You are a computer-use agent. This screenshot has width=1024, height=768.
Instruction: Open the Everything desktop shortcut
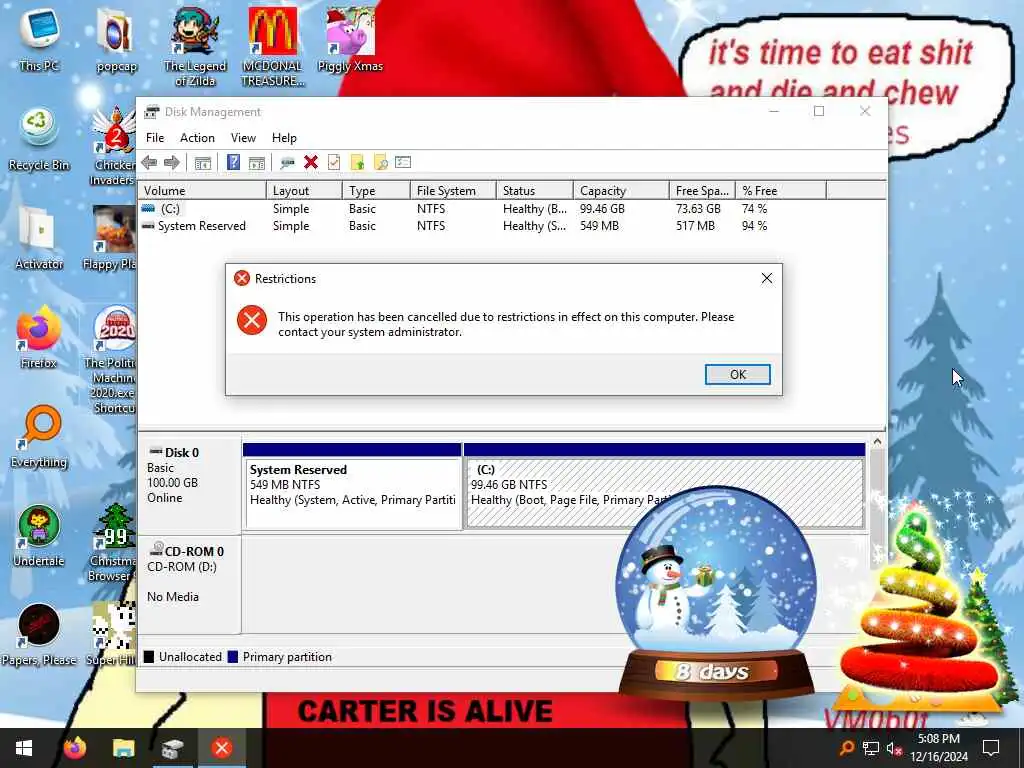[x=39, y=436]
